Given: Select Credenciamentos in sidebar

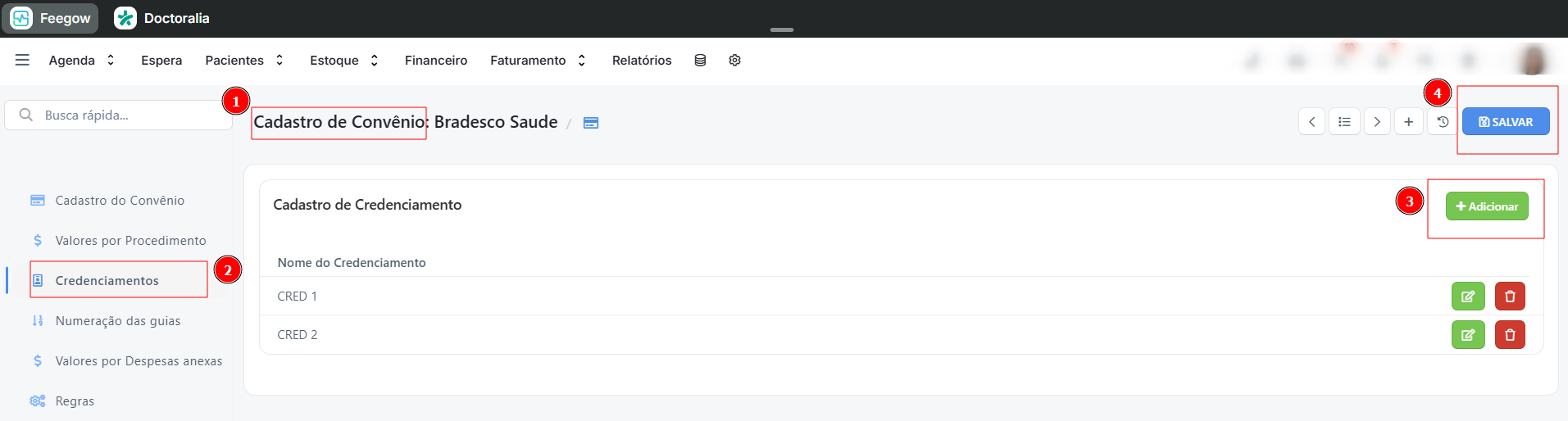Looking at the screenshot, I should (x=95, y=281).
